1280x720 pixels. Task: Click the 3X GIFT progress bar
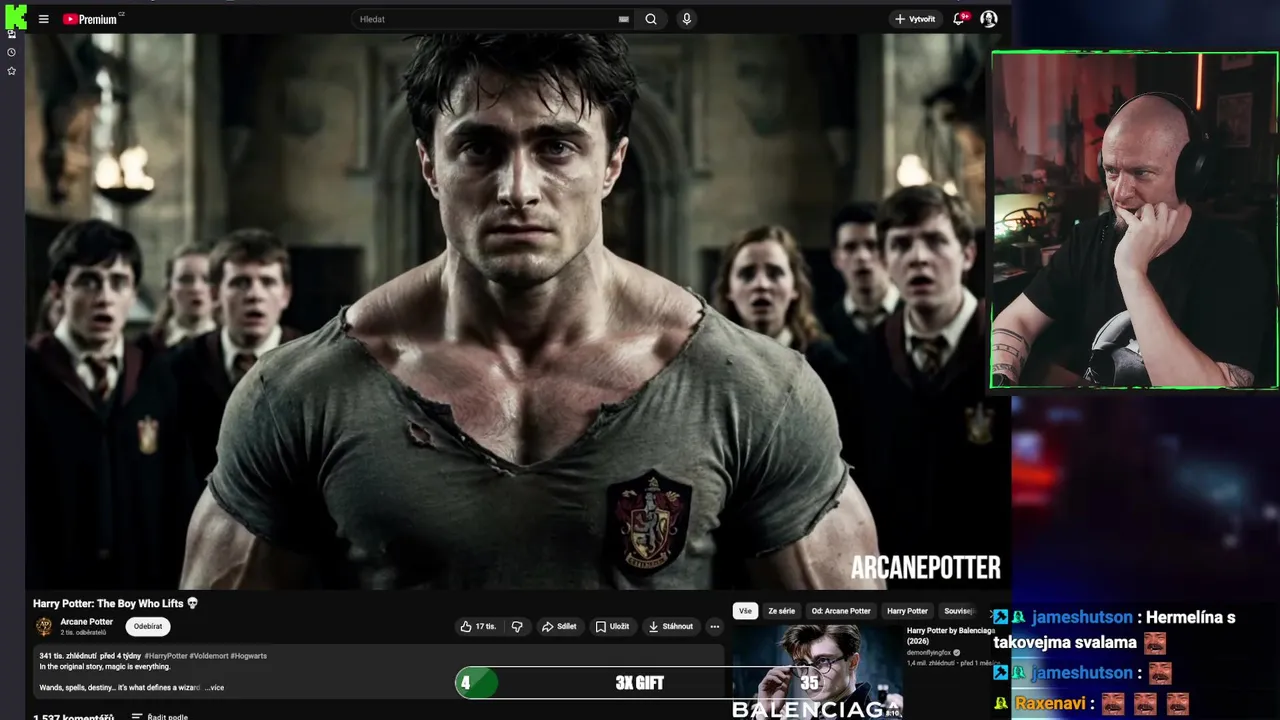pos(639,683)
